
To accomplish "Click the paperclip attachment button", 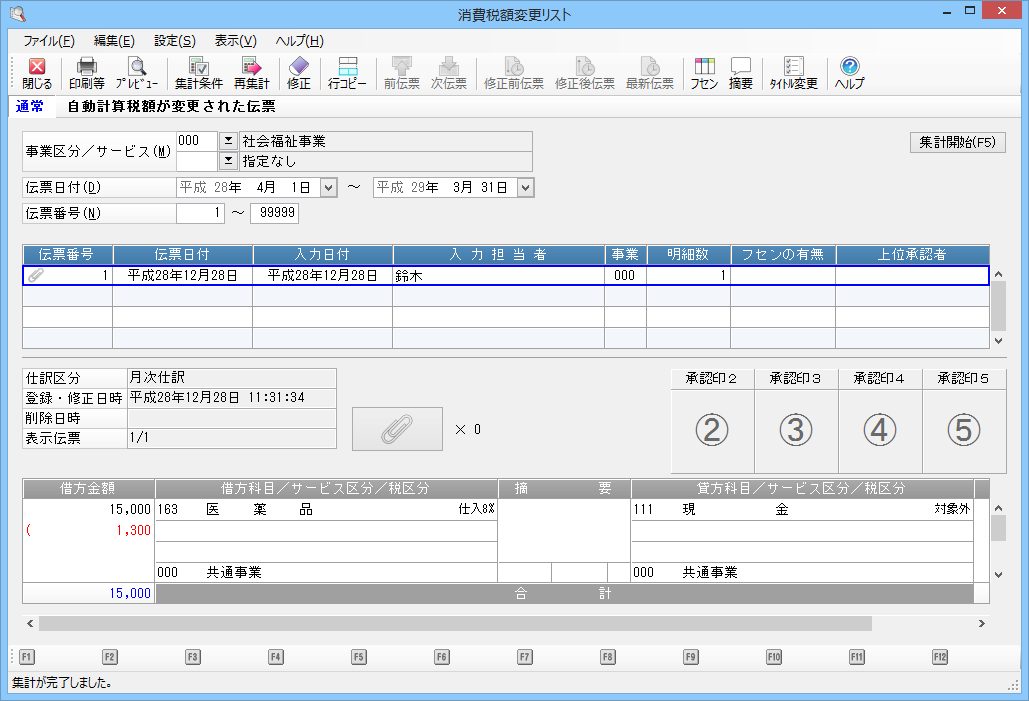I will [x=397, y=429].
